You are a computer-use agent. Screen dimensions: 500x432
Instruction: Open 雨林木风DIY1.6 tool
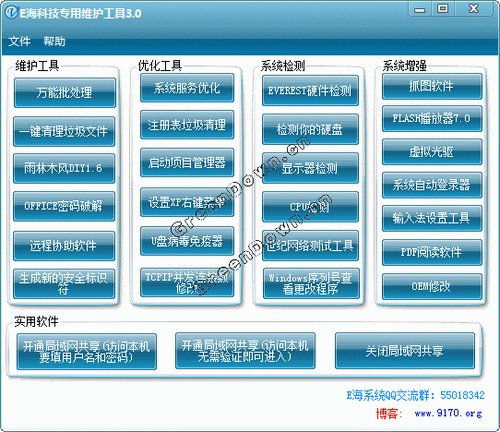click(64, 168)
